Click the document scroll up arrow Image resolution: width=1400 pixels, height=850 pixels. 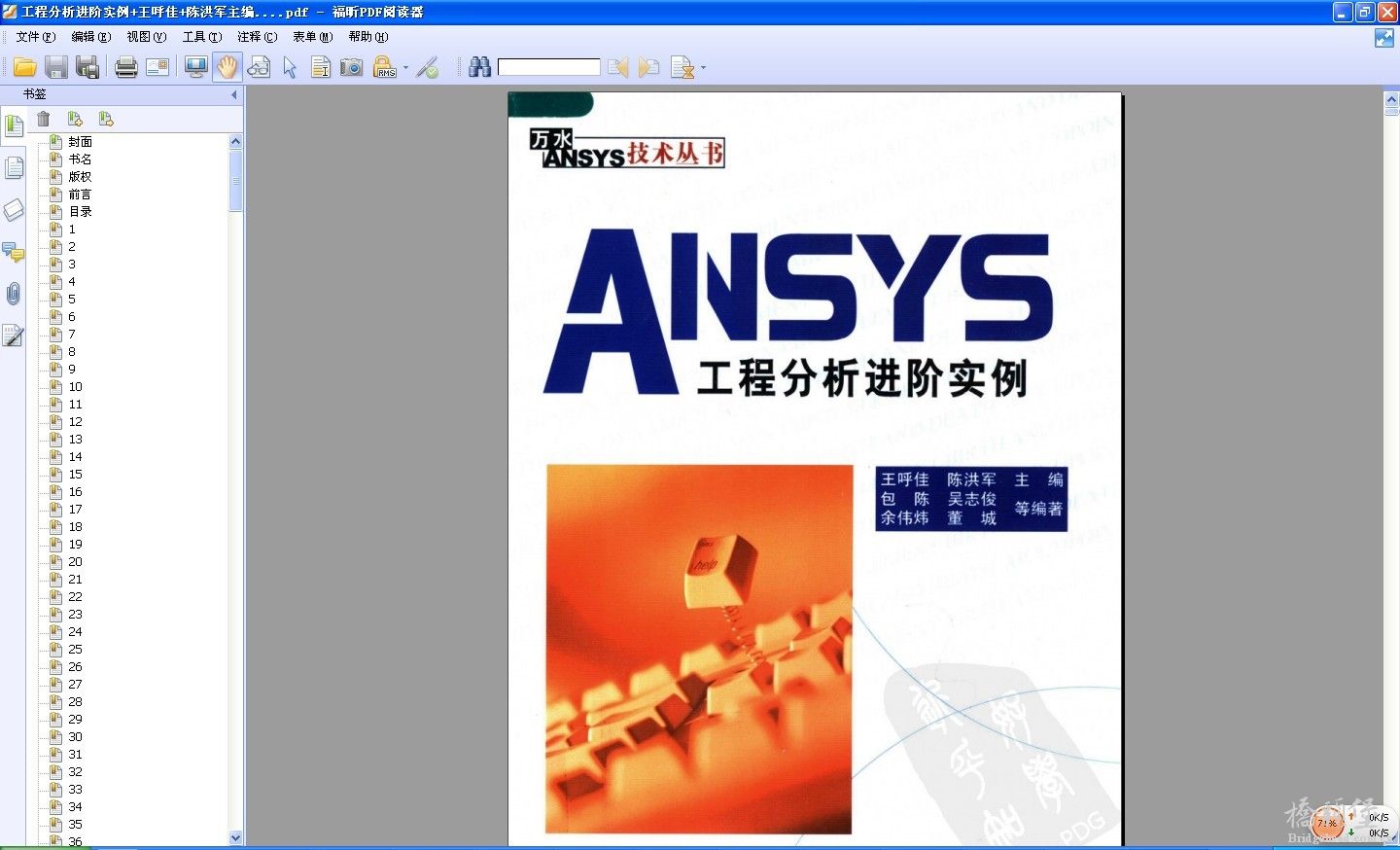tap(1391, 99)
